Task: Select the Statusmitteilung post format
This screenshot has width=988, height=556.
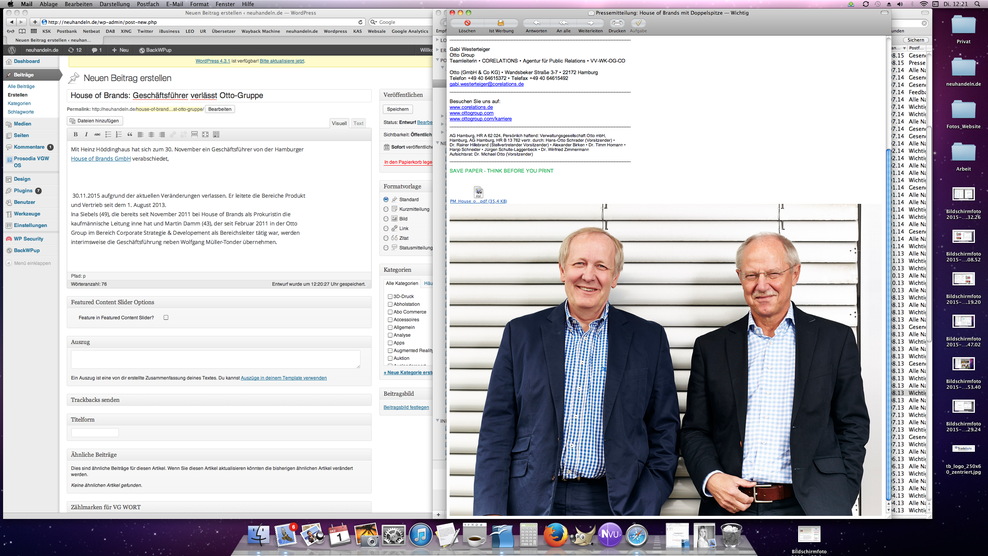Action: tap(386, 248)
